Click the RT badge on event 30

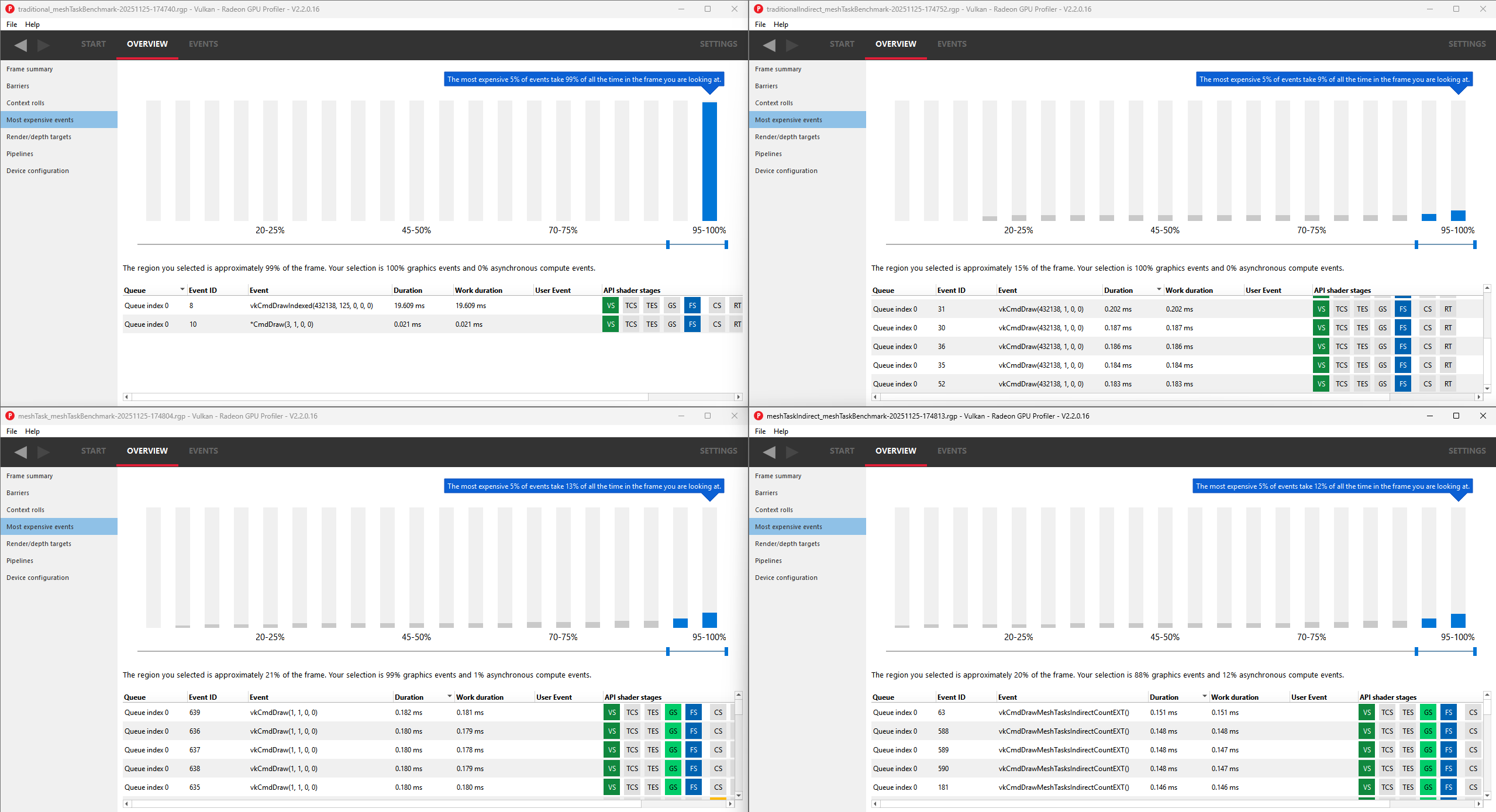point(1447,327)
